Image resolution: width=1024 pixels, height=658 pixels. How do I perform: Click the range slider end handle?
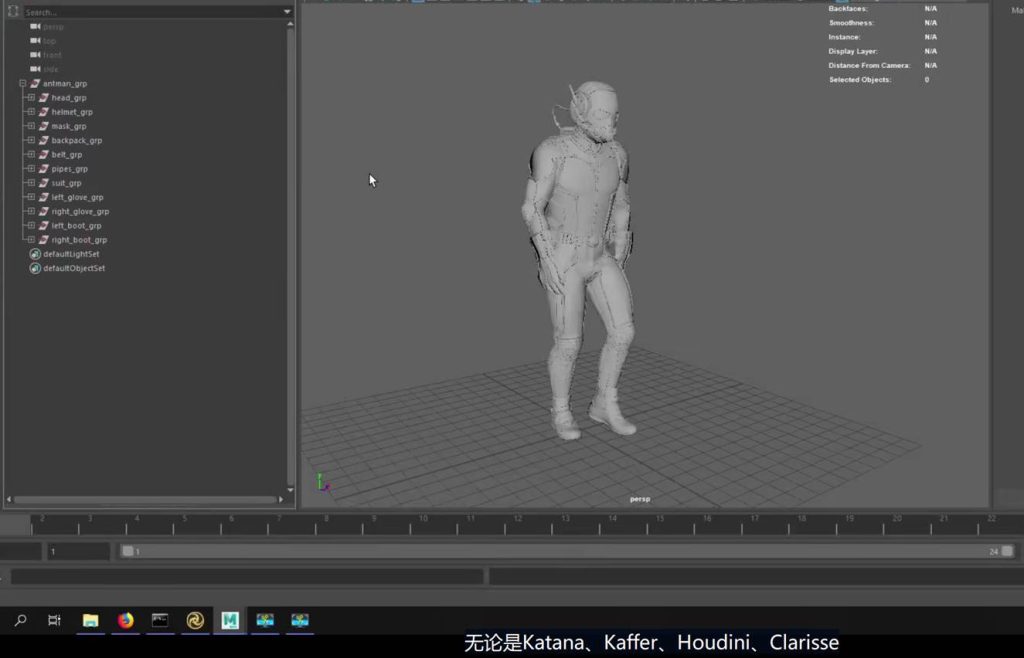[x=1007, y=551]
